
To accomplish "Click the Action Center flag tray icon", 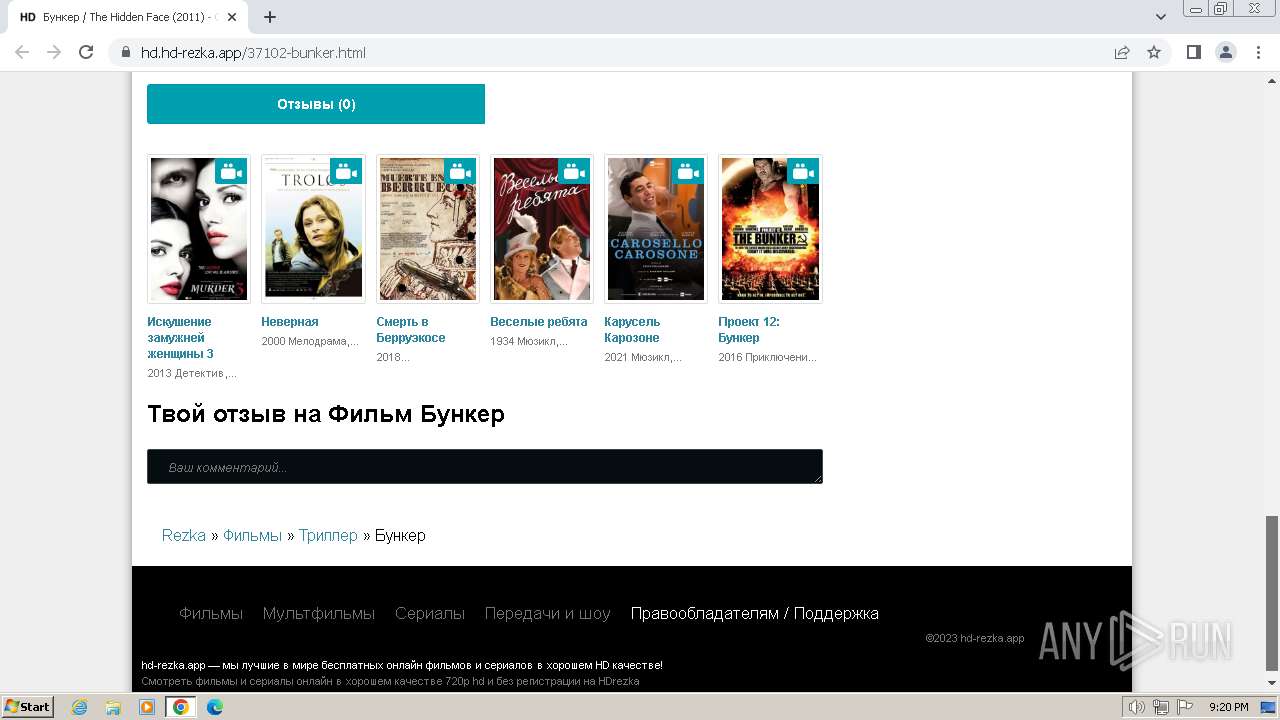I will tap(1185, 707).
